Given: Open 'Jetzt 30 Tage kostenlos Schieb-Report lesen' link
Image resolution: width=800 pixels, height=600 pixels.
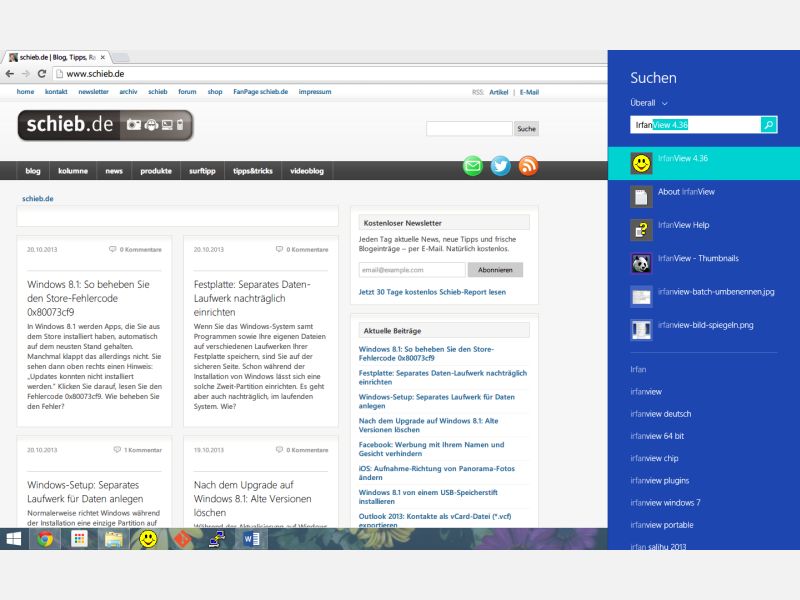Looking at the screenshot, I should click(432, 292).
